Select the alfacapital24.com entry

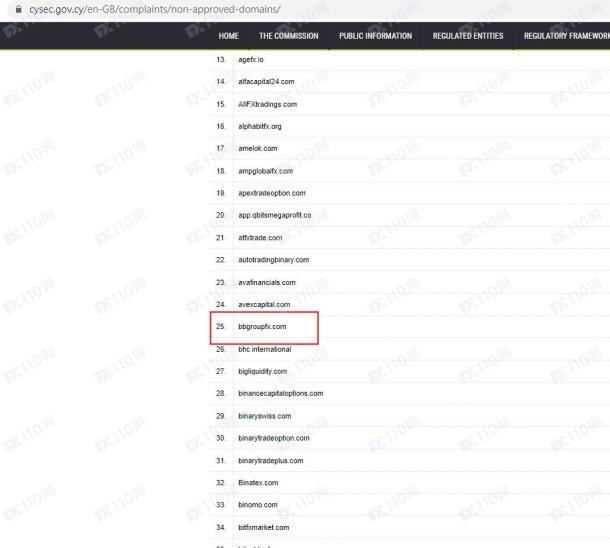pyautogui.click(x=266, y=82)
